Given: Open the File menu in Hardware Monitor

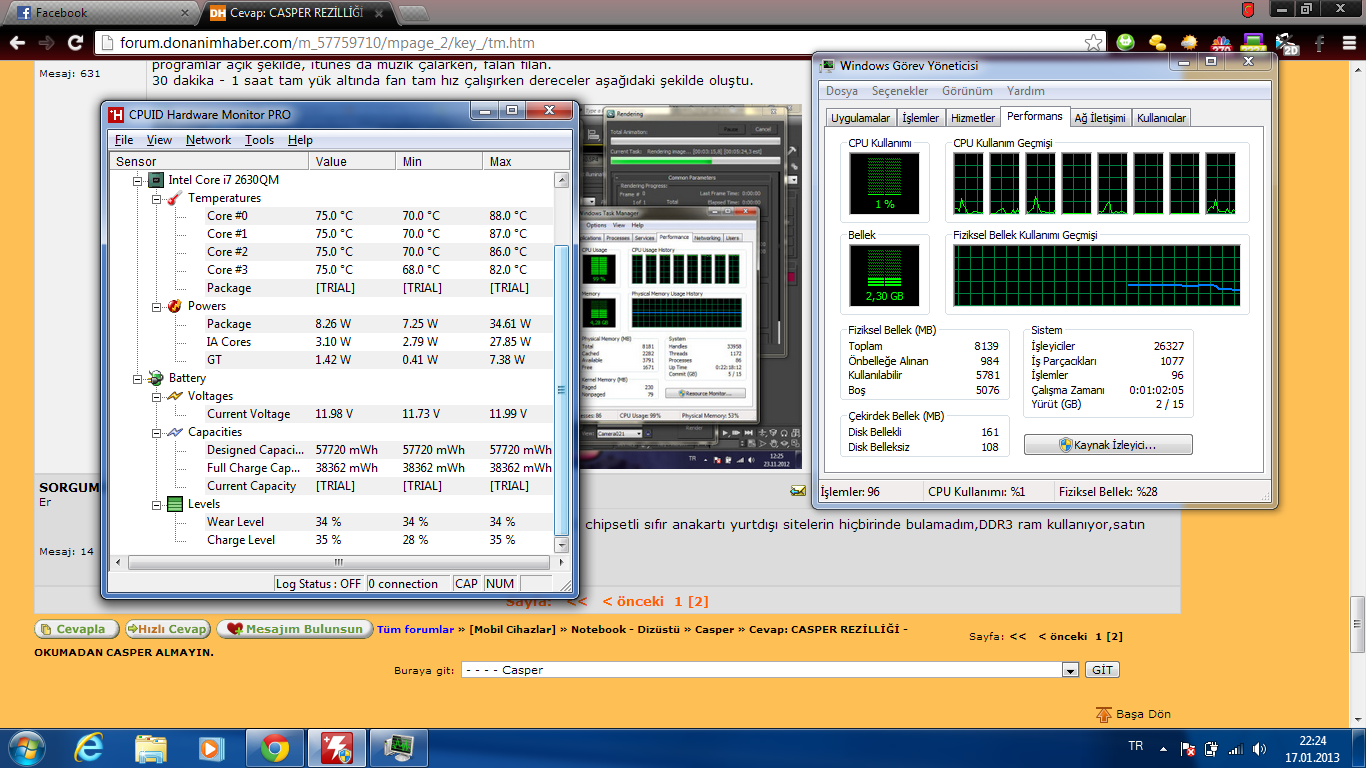Looking at the screenshot, I should tap(124, 140).
